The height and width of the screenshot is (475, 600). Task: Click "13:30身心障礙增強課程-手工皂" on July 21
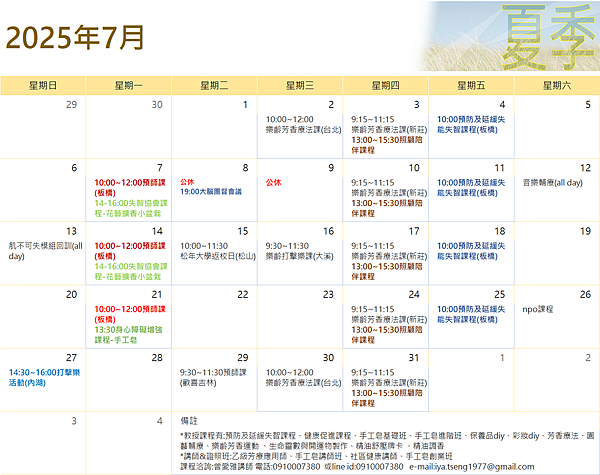pos(129,335)
